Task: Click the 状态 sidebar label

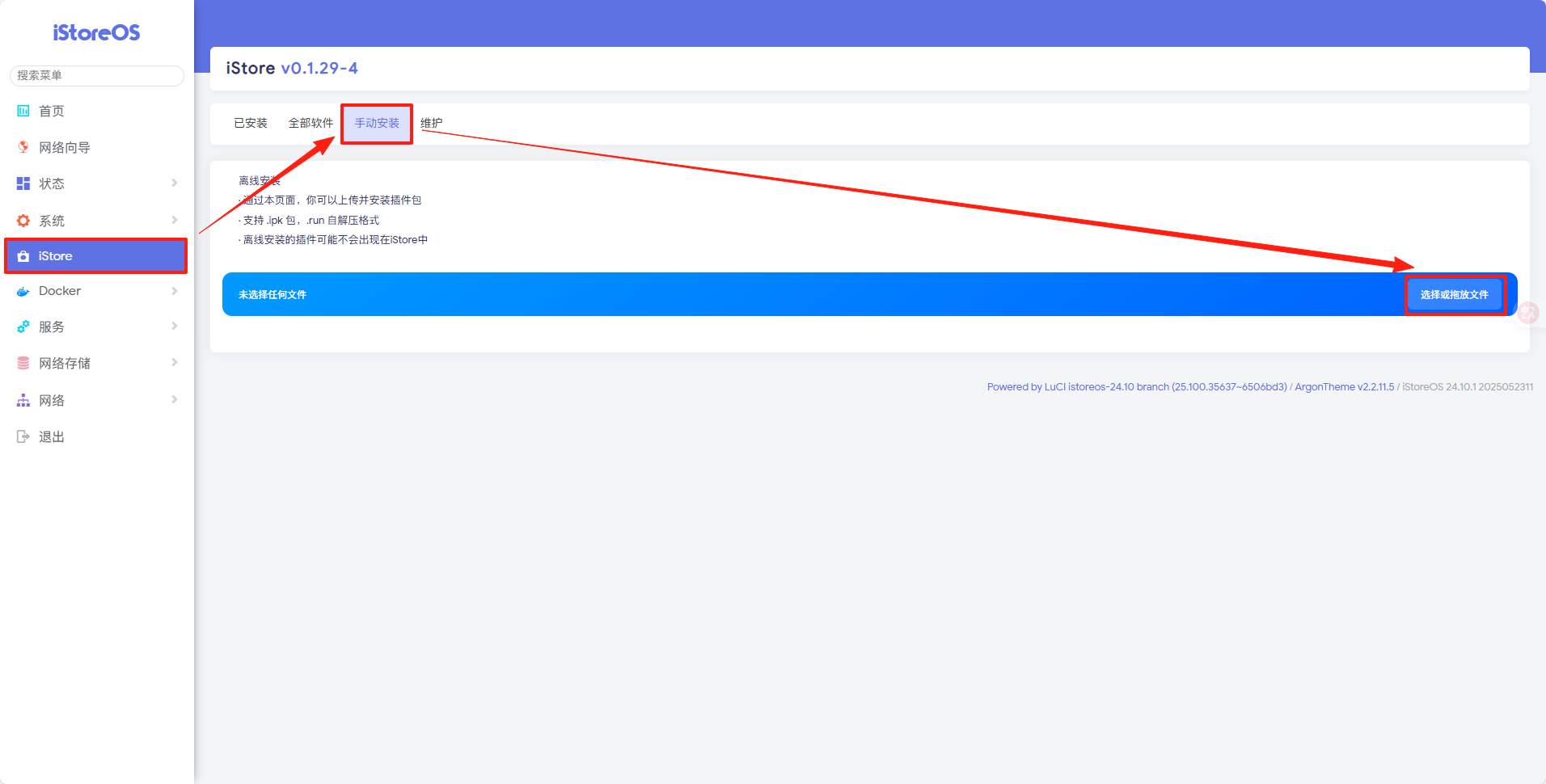Action: coord(52,183)
